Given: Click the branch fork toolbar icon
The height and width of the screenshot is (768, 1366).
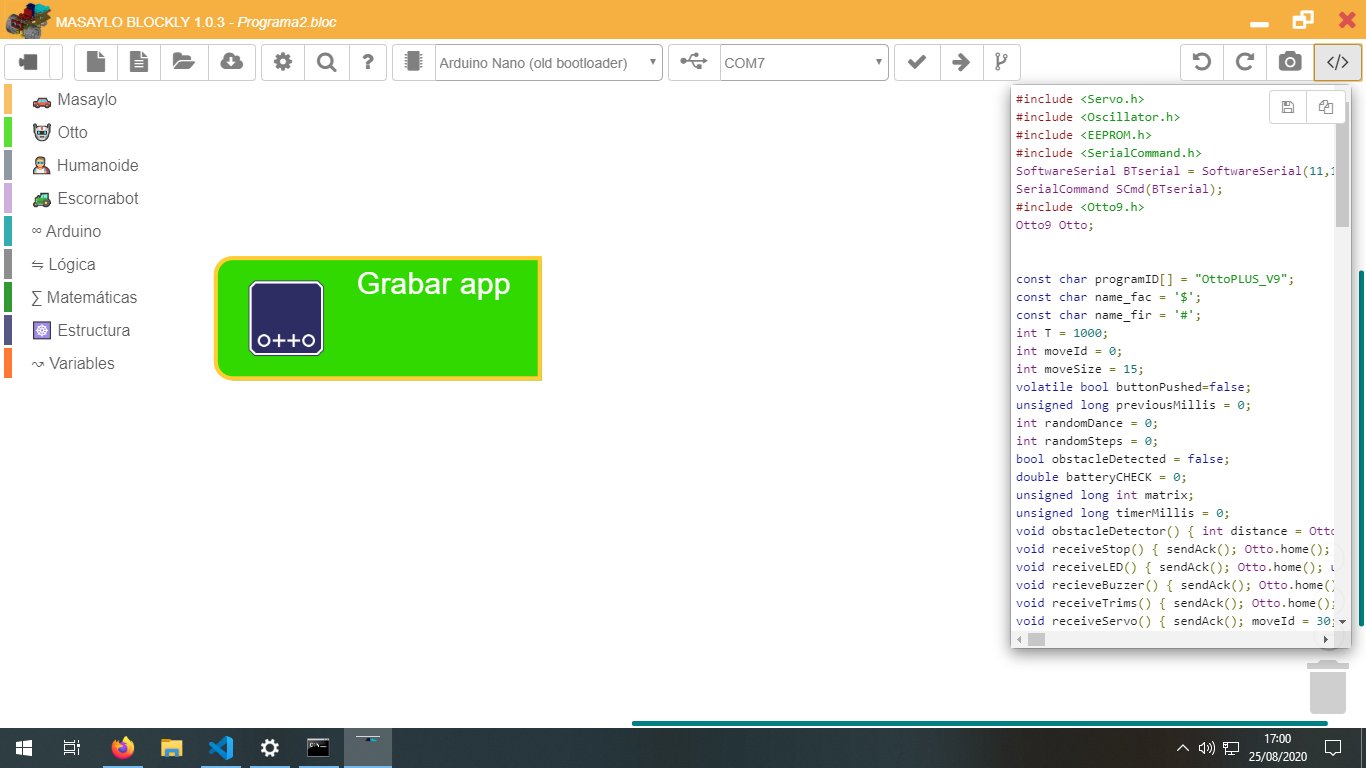Looking at the screenshot, I should (1001, 62).
